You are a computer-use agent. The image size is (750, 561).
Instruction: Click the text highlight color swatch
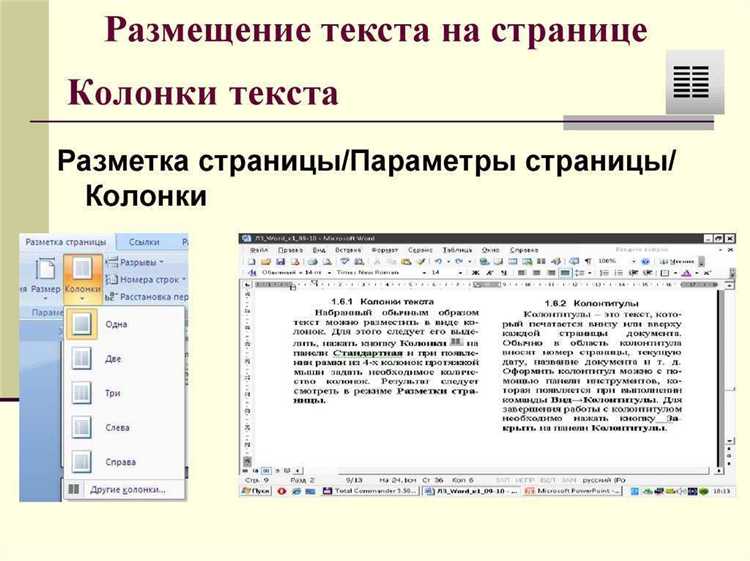click(686, 273)
